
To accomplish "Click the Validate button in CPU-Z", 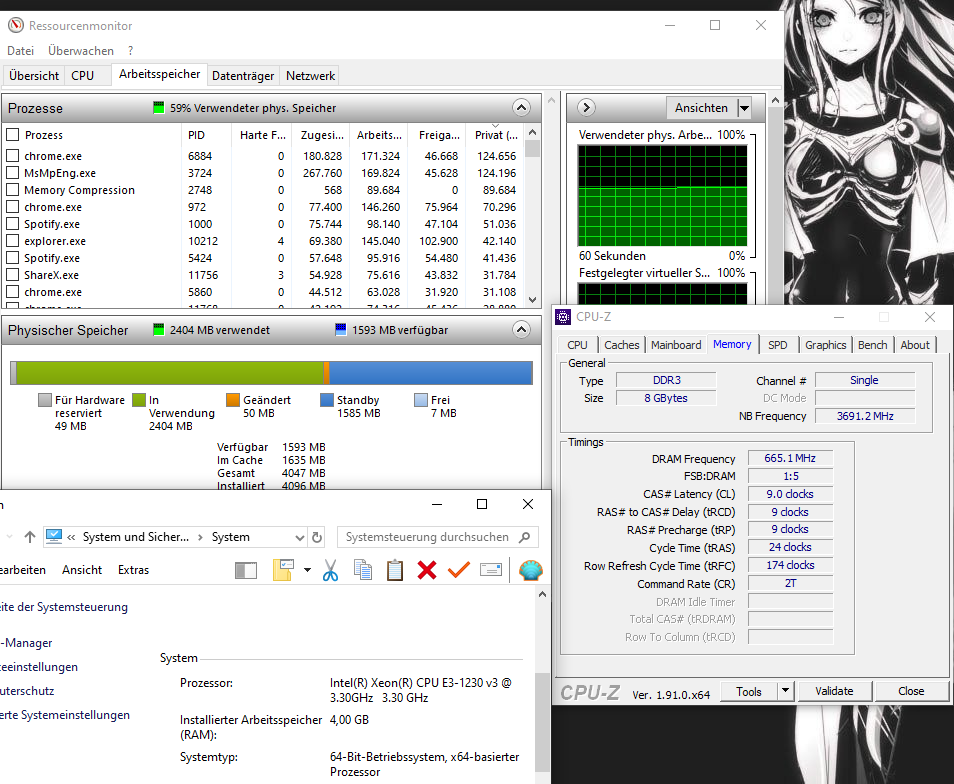I will coord(834,691).
